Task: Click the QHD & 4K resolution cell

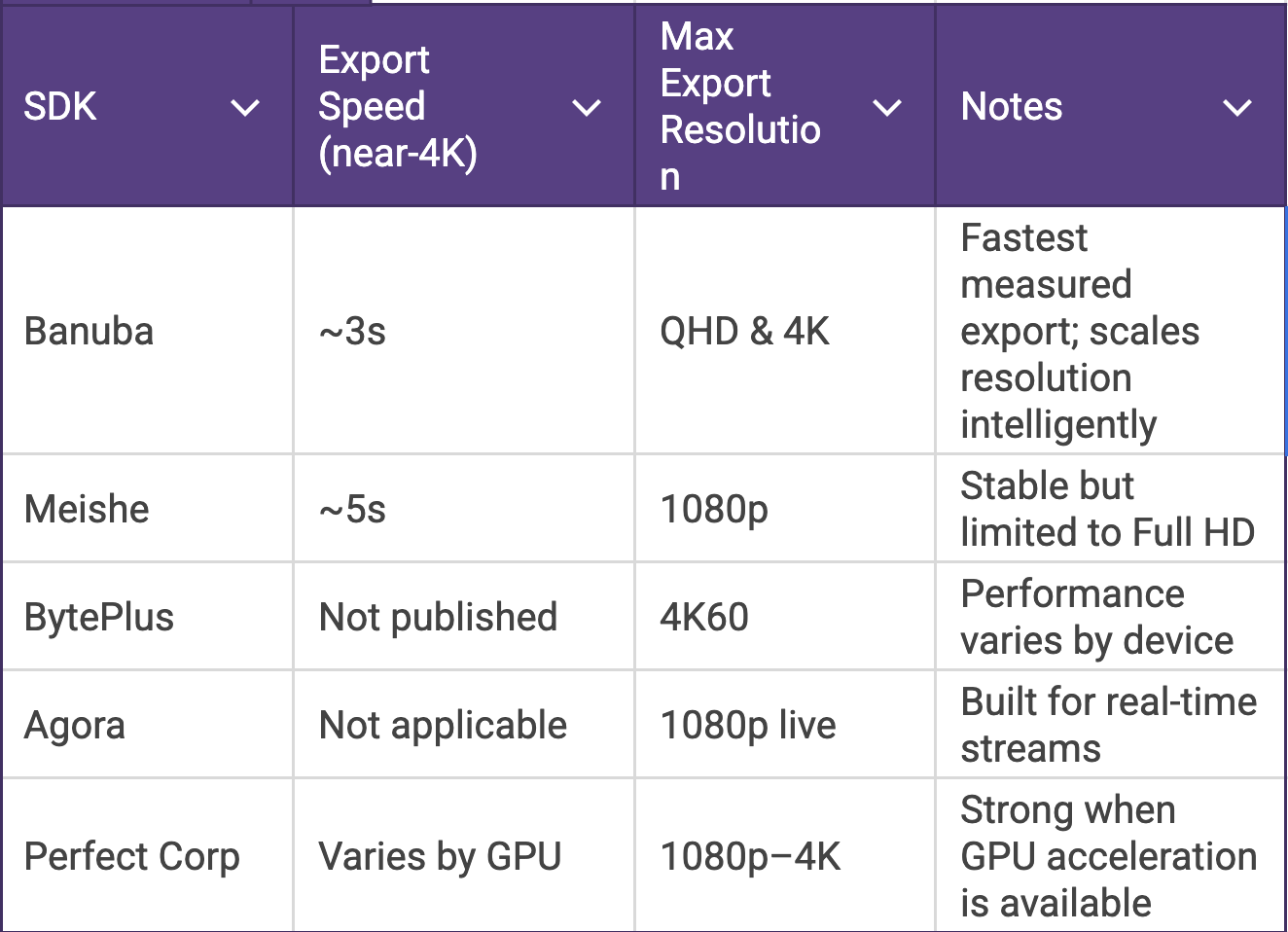Action: coord(745,332)
